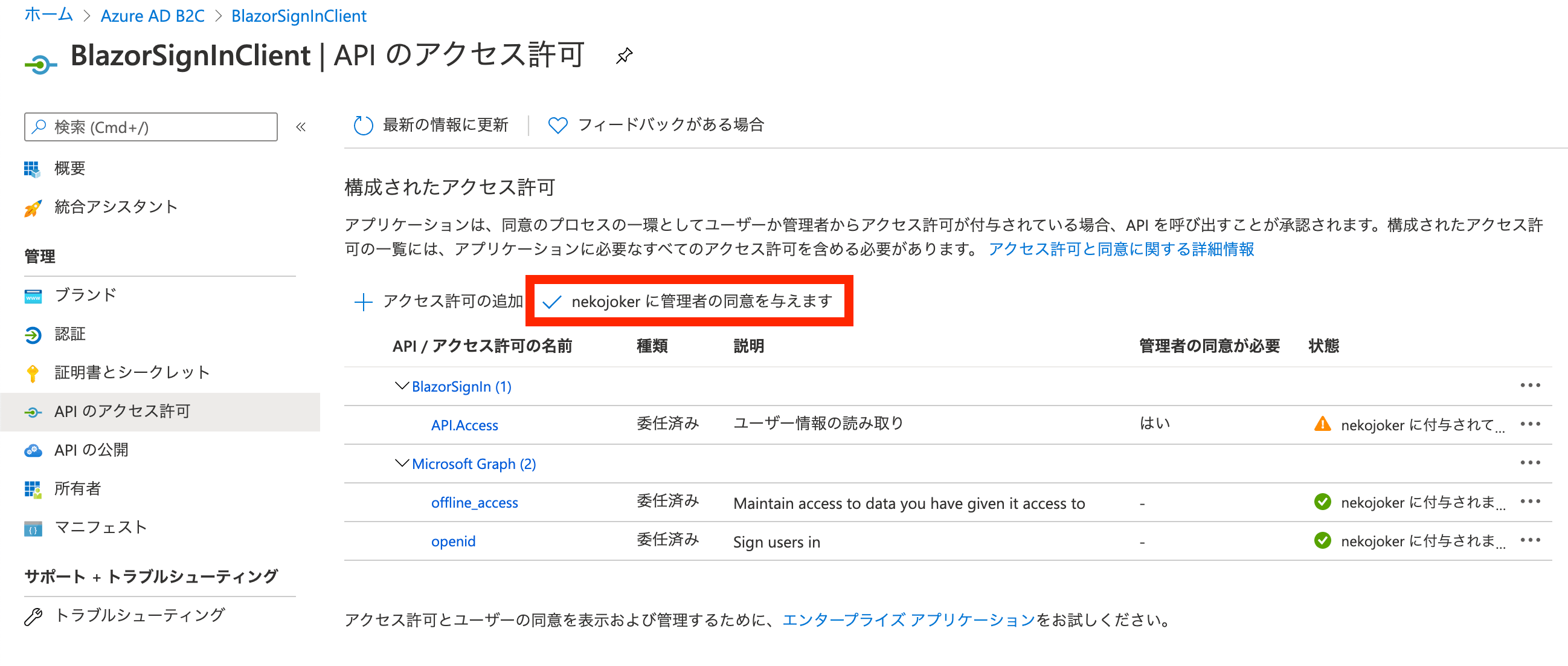Open 概要 in the sidebar menu

(x=69, y=169)
